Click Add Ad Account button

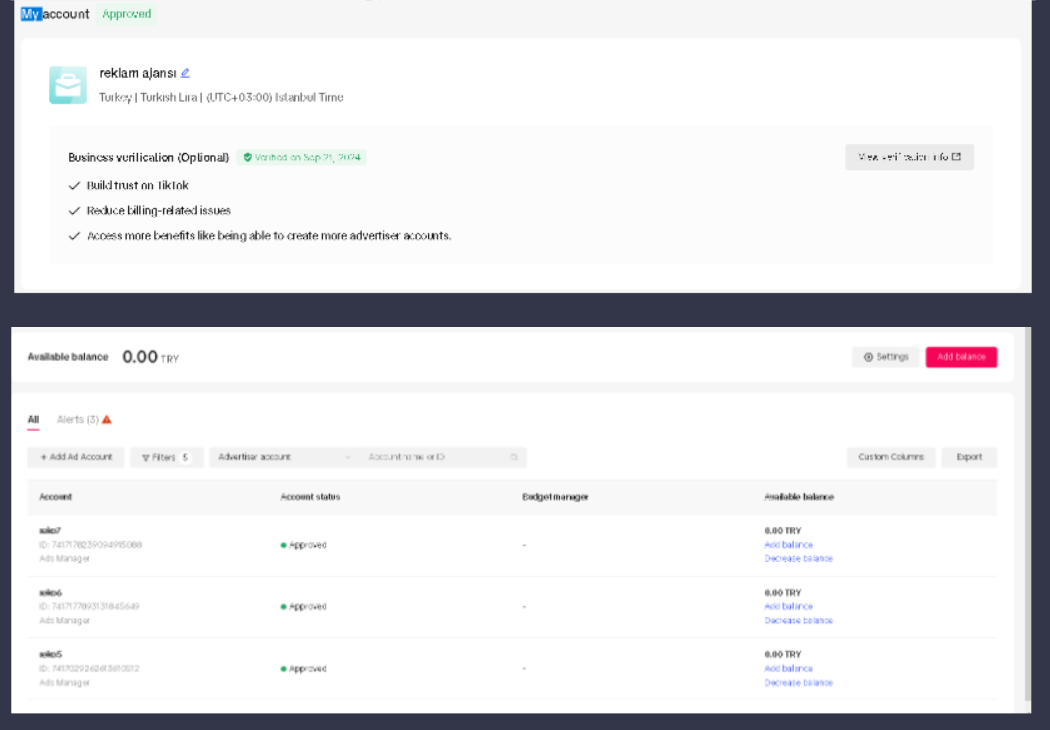click(x=76, y=457)
